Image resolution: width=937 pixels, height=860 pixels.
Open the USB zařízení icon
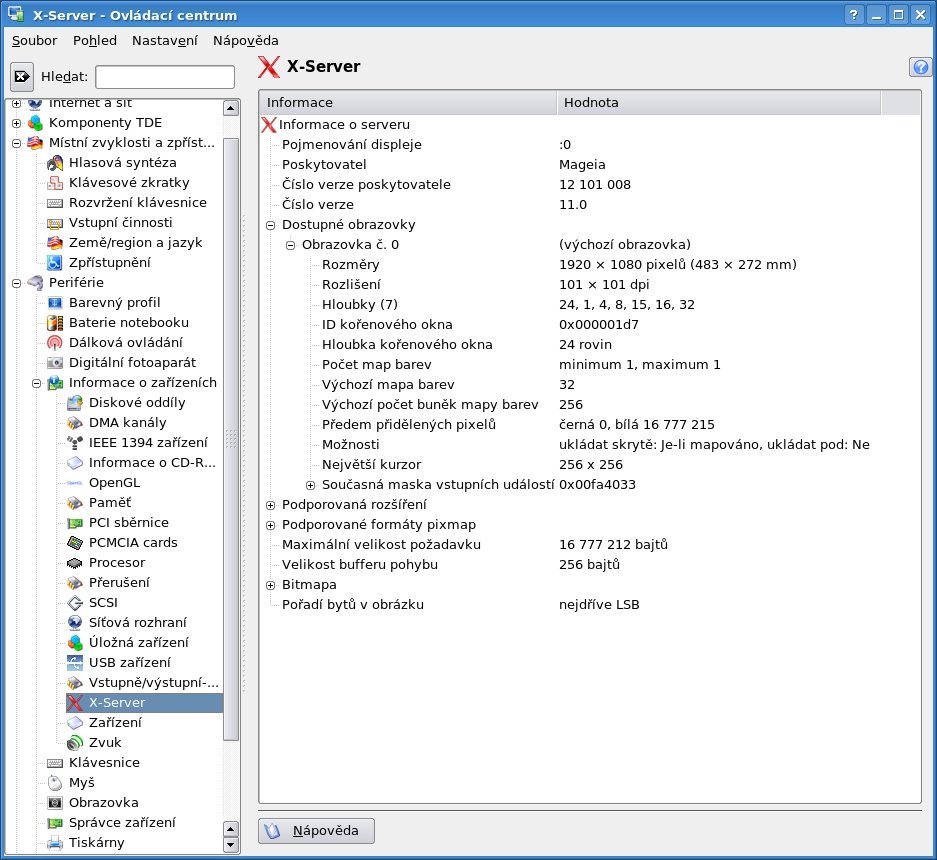tap(75, 663)
